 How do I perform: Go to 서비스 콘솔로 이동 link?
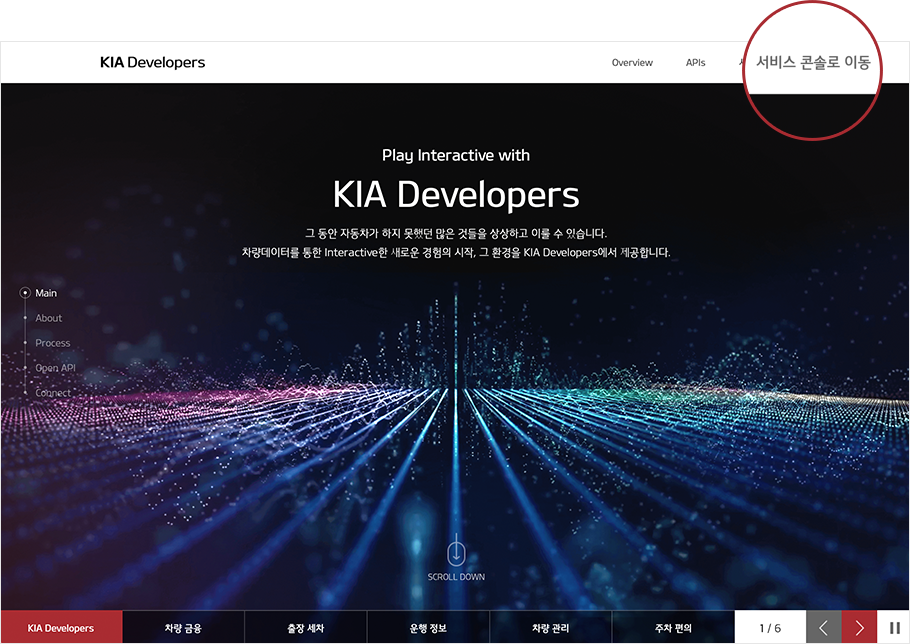coord(813,63)
